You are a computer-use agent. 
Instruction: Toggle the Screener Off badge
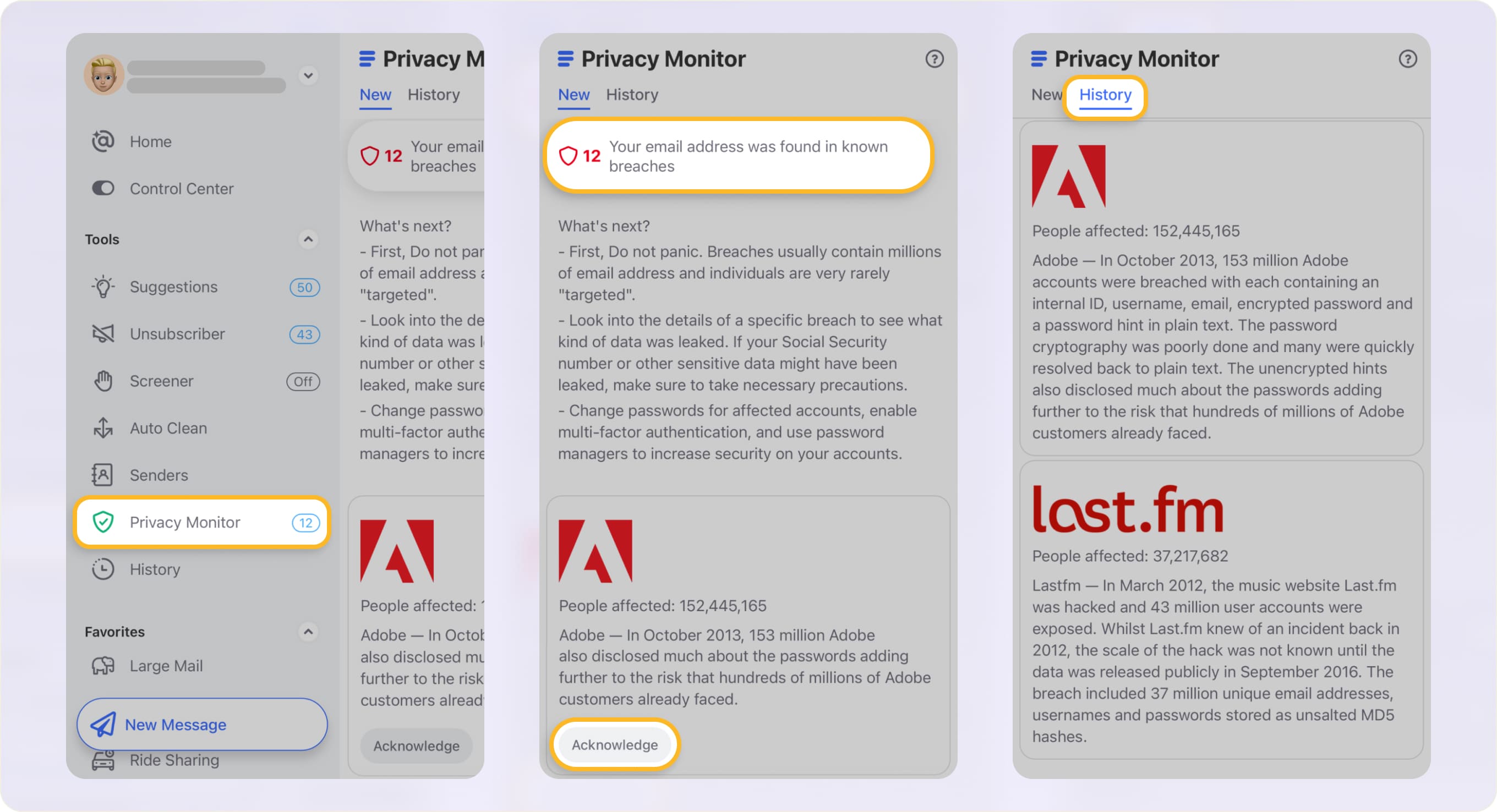point(303,382)
